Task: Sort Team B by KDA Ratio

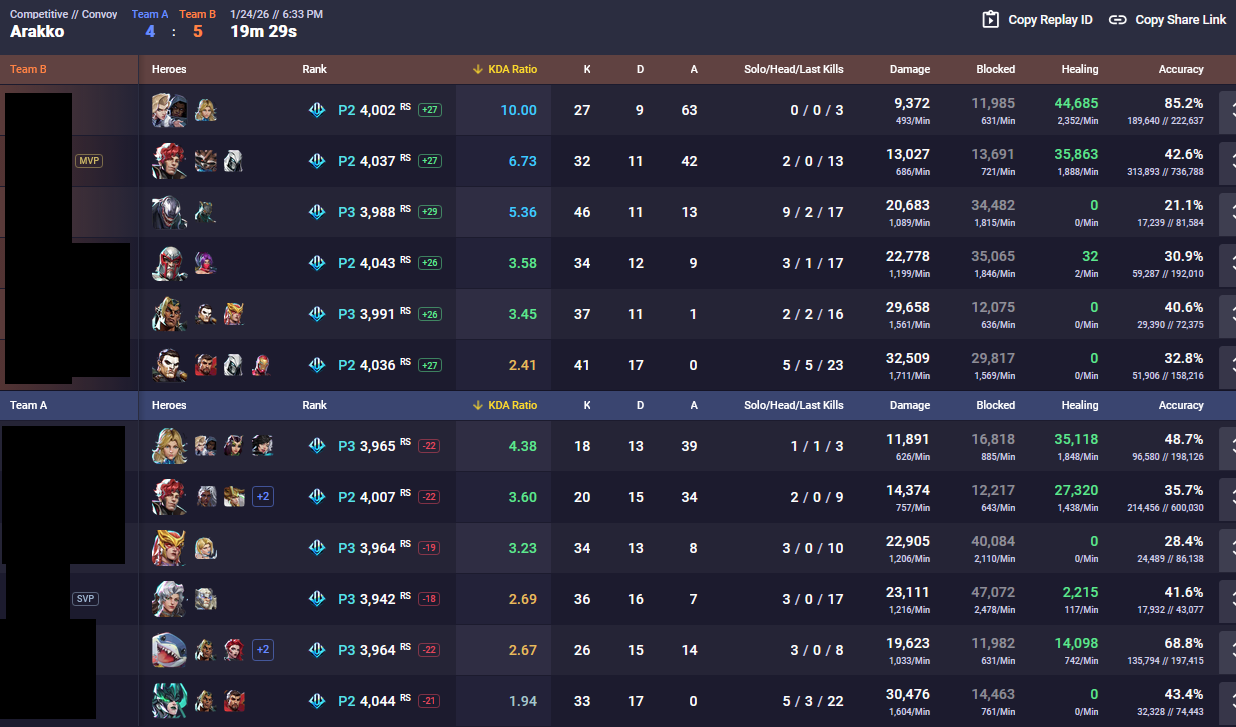Action: [505, 69]
